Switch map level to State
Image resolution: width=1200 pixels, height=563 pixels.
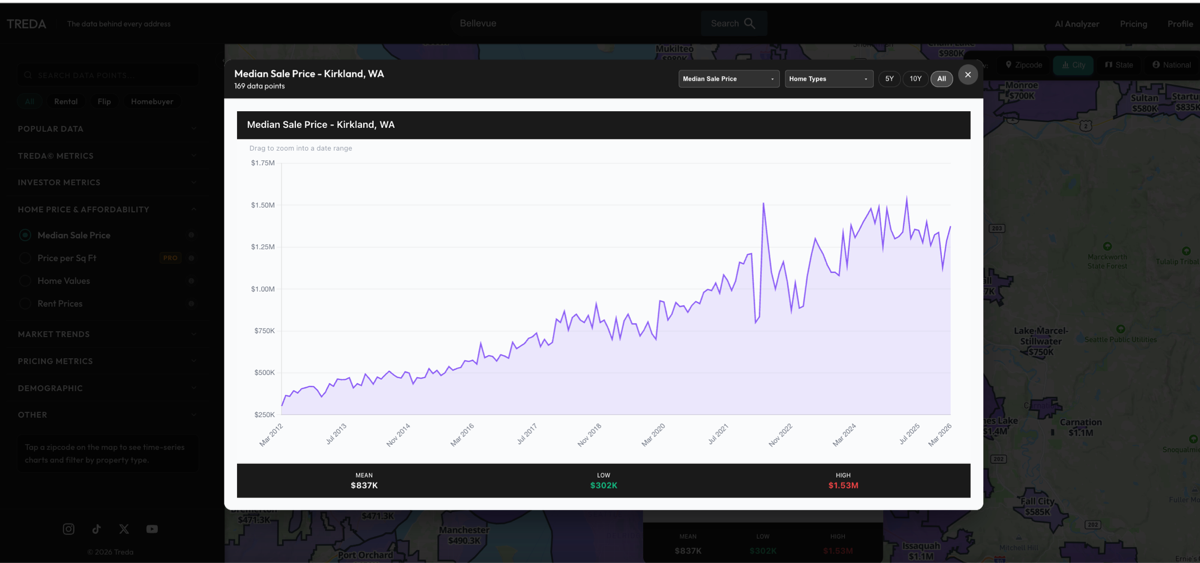coord(1119,65)
